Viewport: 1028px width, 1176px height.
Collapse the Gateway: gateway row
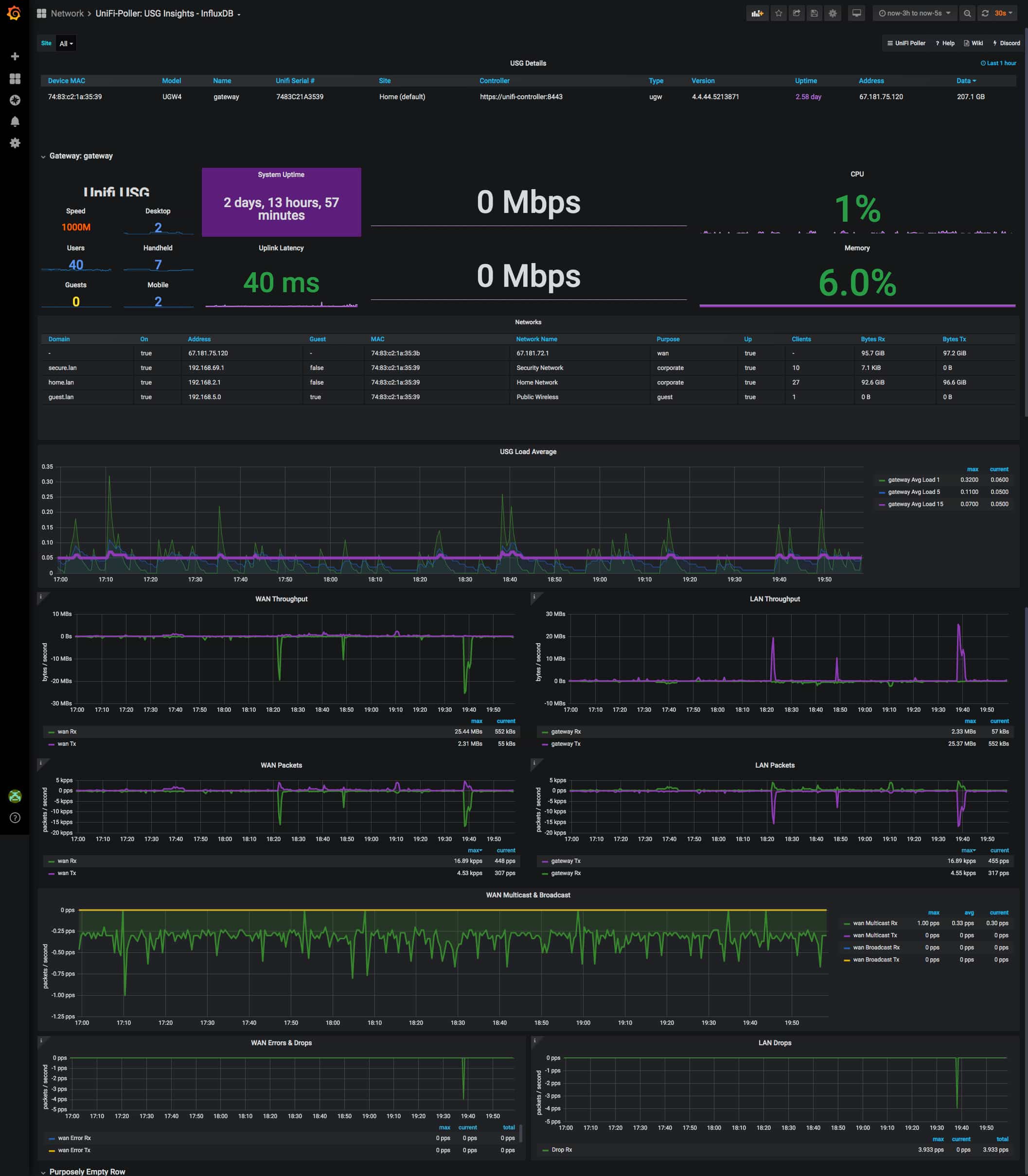point(80,156)
